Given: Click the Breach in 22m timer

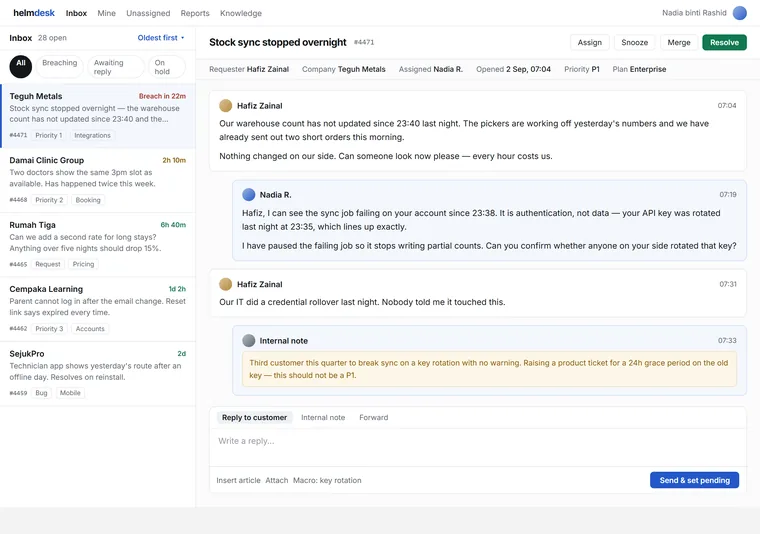Looking at the screenshot, I should click(x=162, y=96).
